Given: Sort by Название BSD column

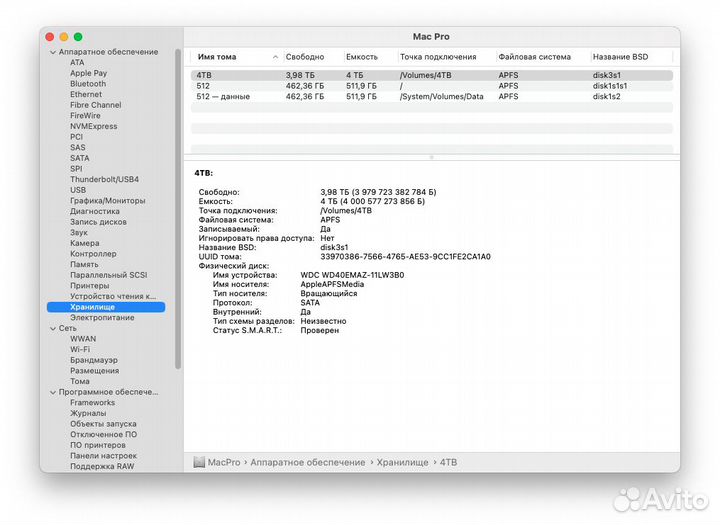Looking at the screenshot, I should pyautogui.click(x=620, y=57).
